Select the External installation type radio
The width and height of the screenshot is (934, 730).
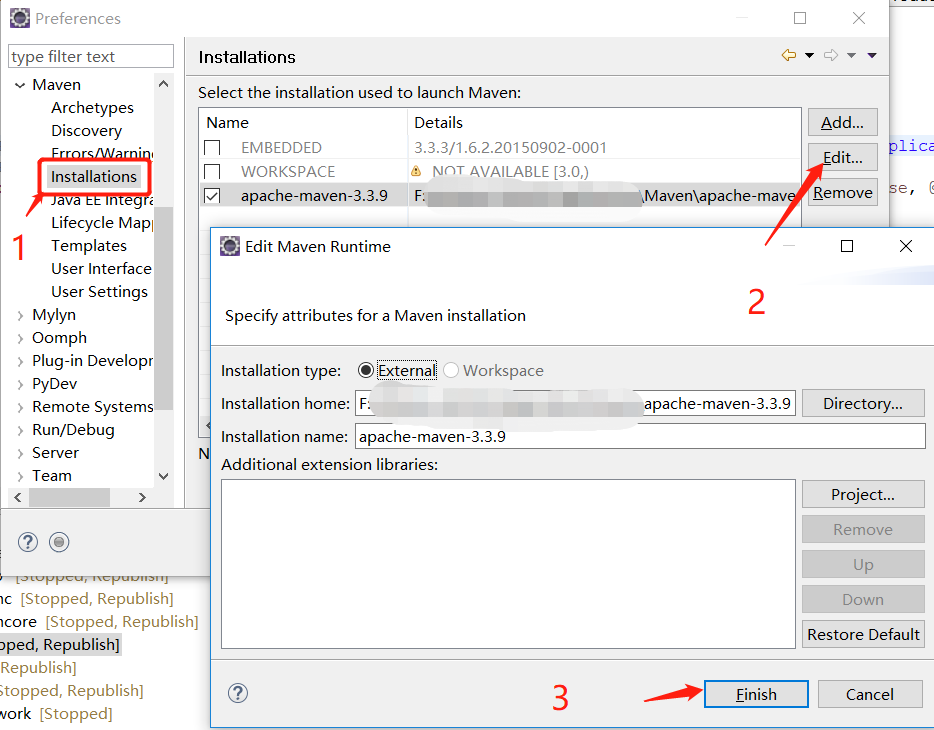tap(366, 370)
